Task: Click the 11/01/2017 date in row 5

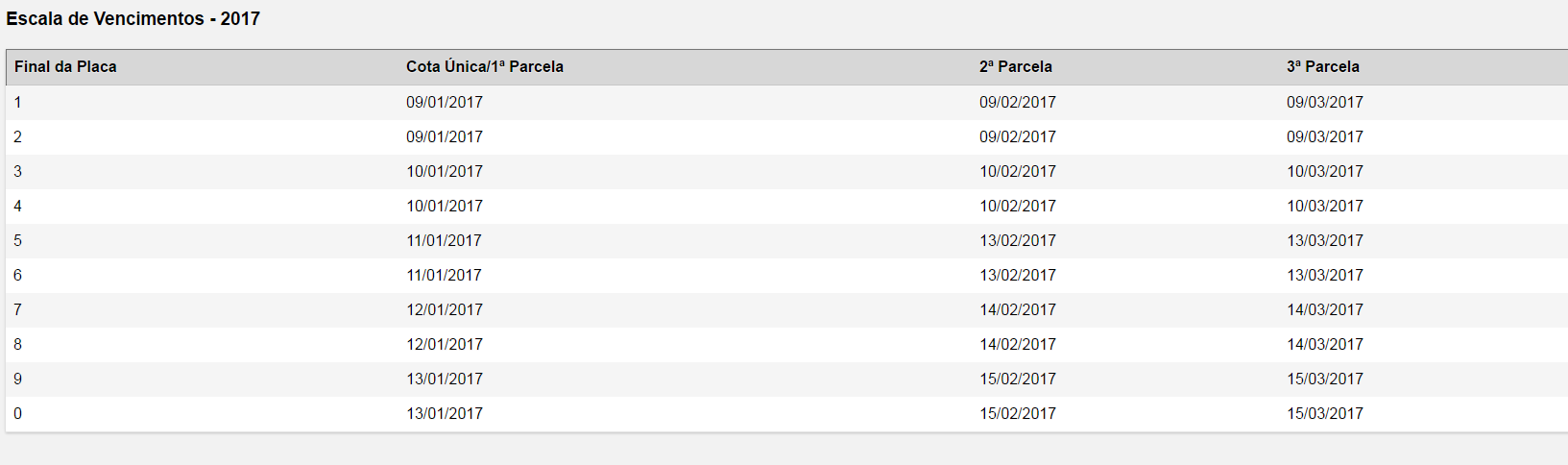Action: (445, 240)
